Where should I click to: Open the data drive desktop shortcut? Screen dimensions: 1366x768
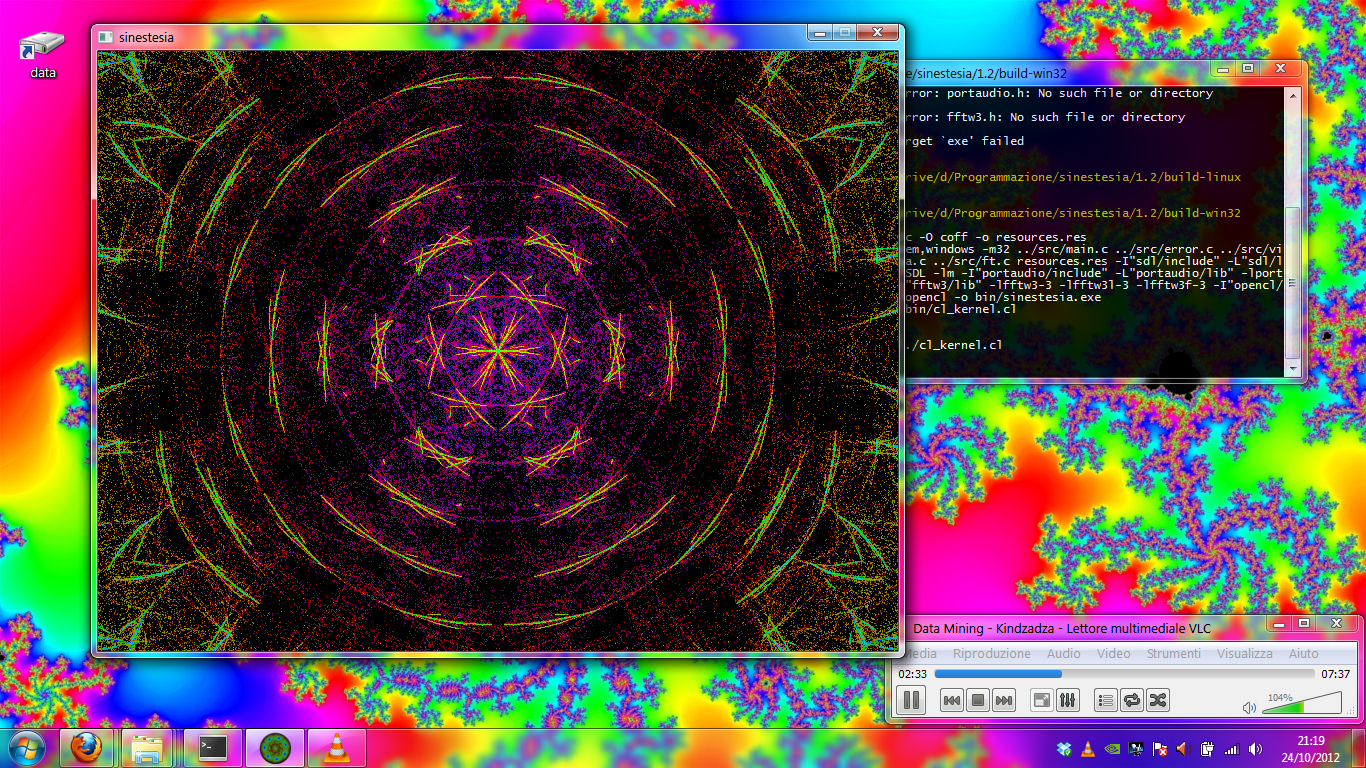pyautogui.click(x=43, y=56)
